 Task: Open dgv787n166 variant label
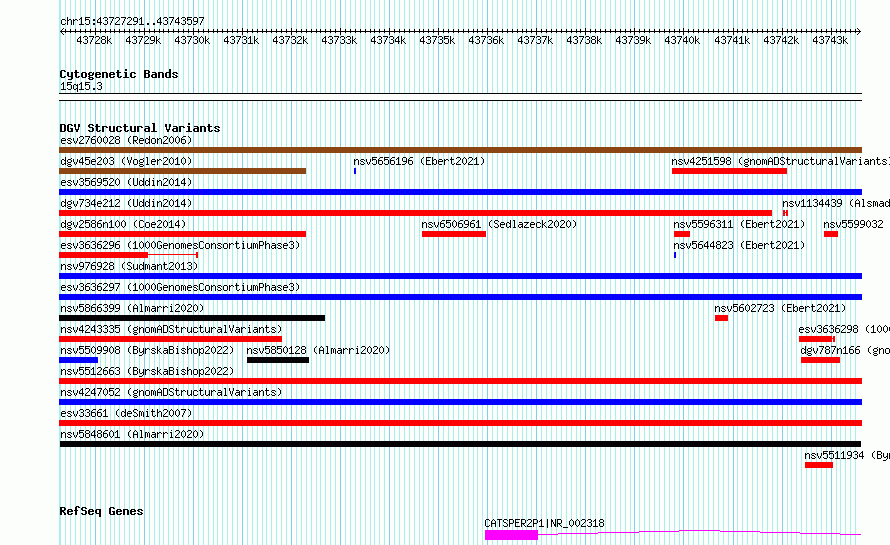pos(845,350)
